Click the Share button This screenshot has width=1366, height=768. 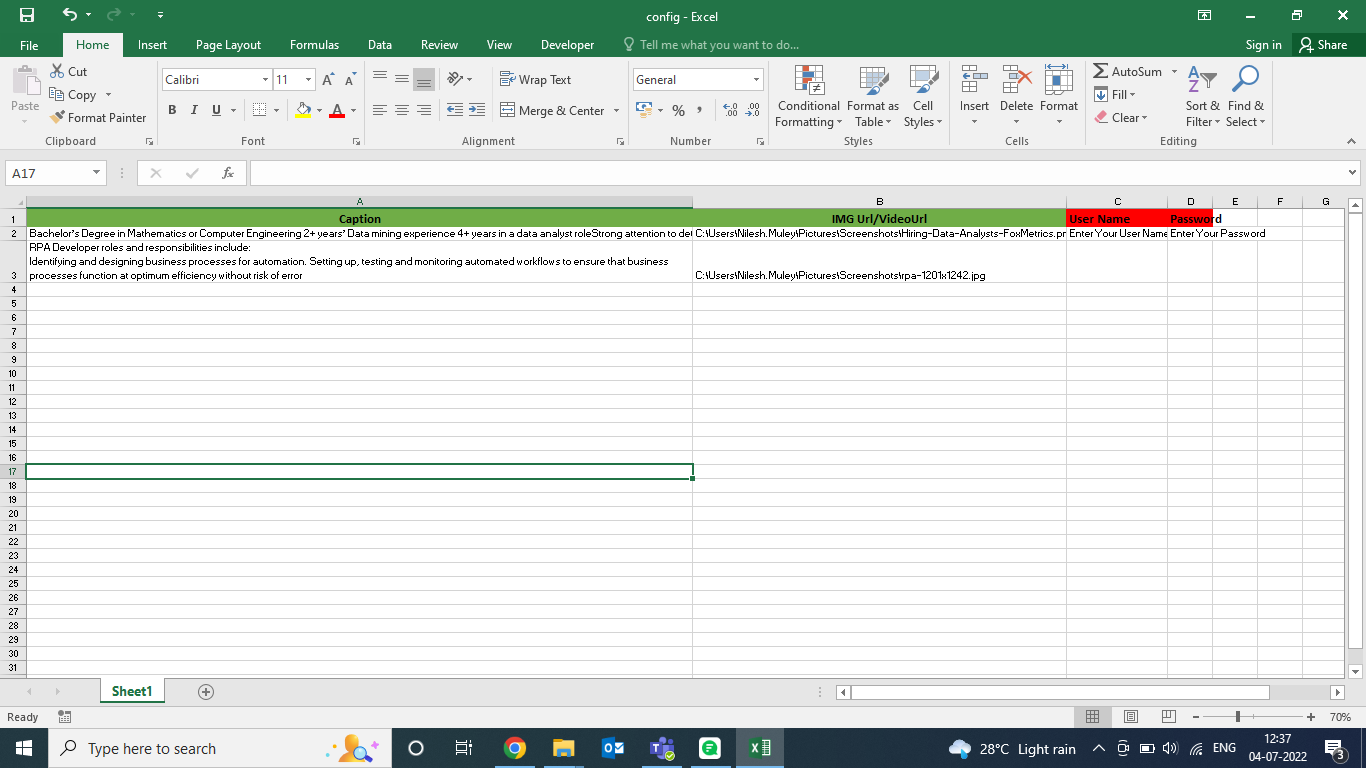1322,45
